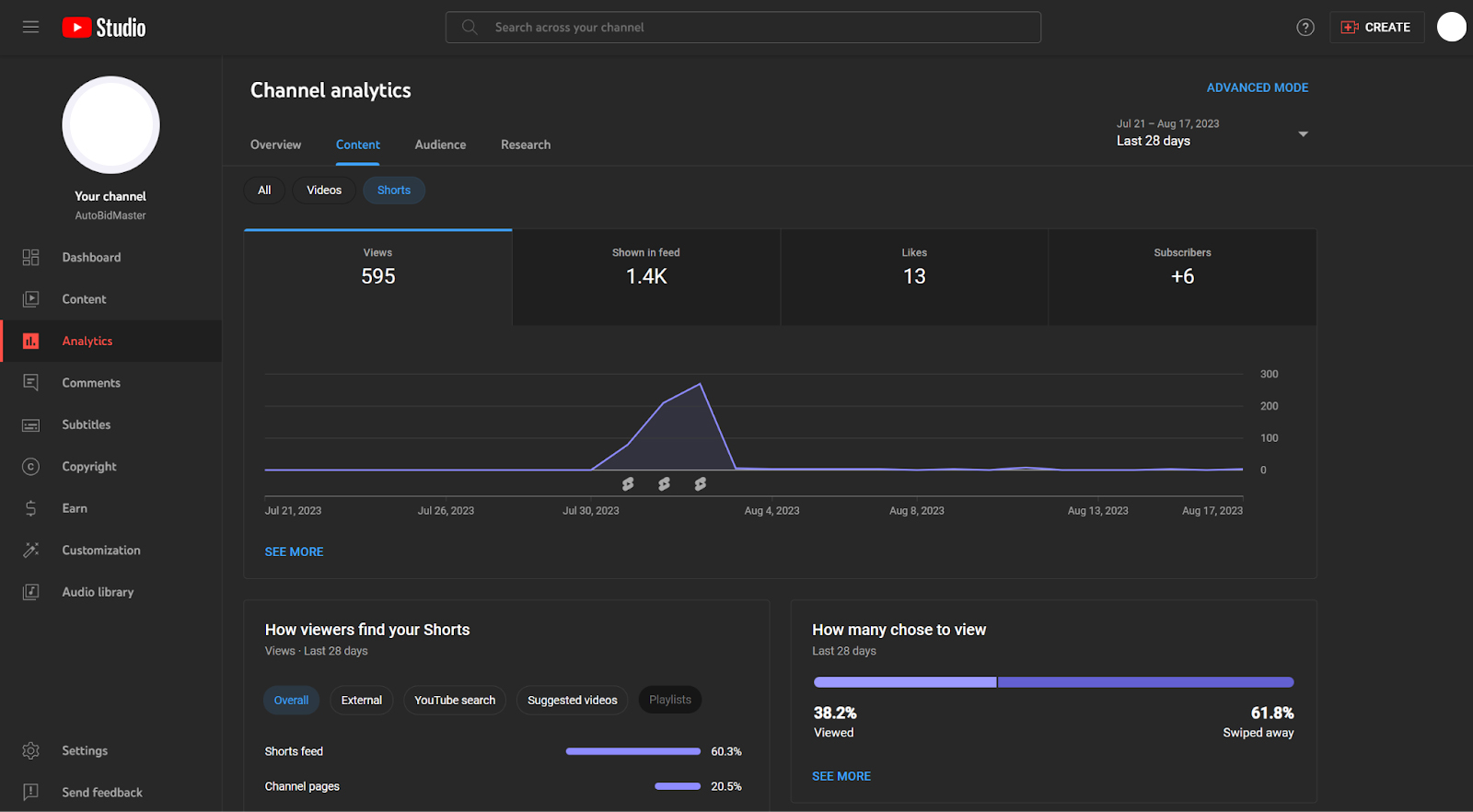This screenshot has height=812, width=1473.
Task: Open Customization magic wand icon
Action: point(30,551)
